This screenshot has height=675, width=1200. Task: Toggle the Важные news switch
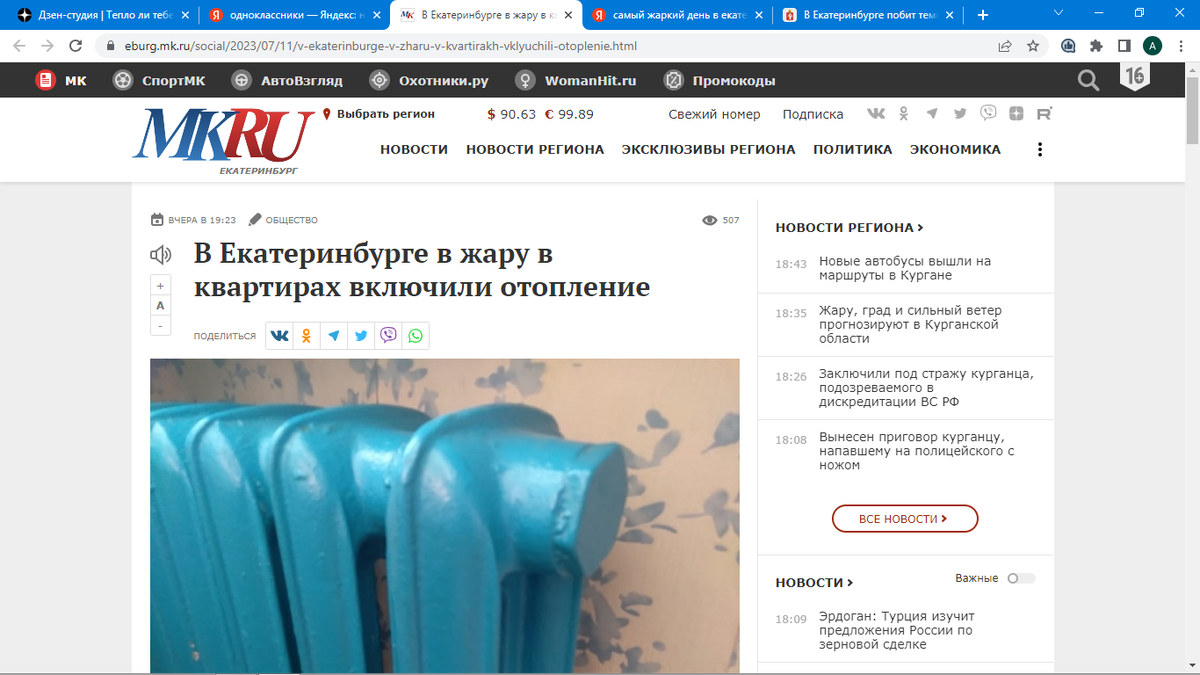1021,578
